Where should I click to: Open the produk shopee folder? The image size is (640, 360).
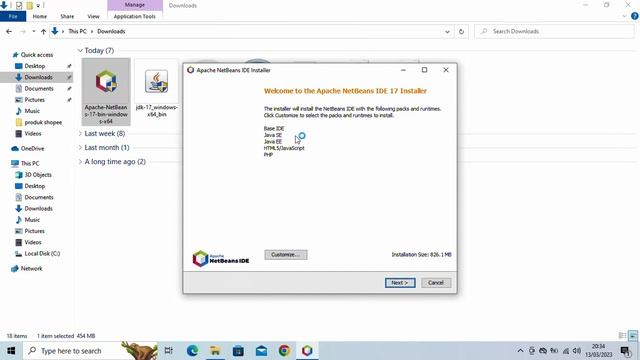click(x=43, y=122)
